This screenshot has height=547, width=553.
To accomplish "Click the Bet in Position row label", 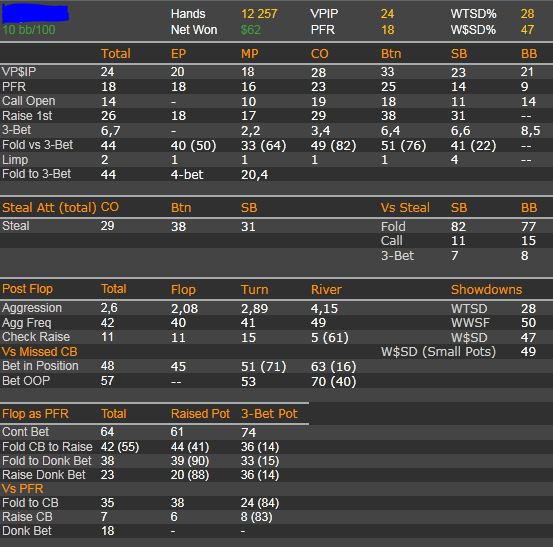I will [40, 366].
